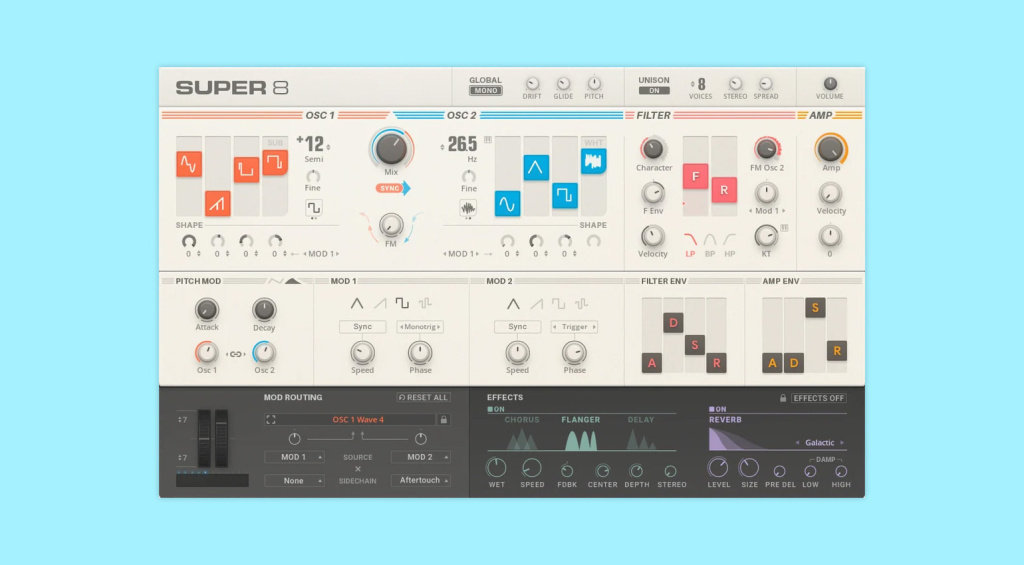The height and width of the screenshot is (565, 1024).
Task: Click the OSC 1 sawtooth wave block
Action: click(217, 203)
